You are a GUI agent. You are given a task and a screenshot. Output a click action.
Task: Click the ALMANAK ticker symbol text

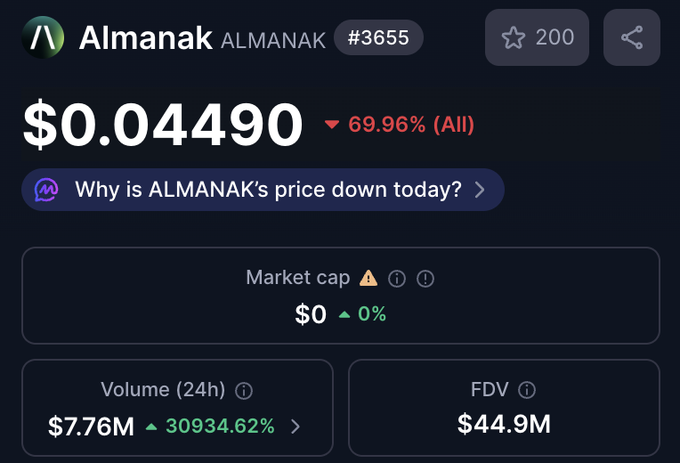[x=272, y=39]
